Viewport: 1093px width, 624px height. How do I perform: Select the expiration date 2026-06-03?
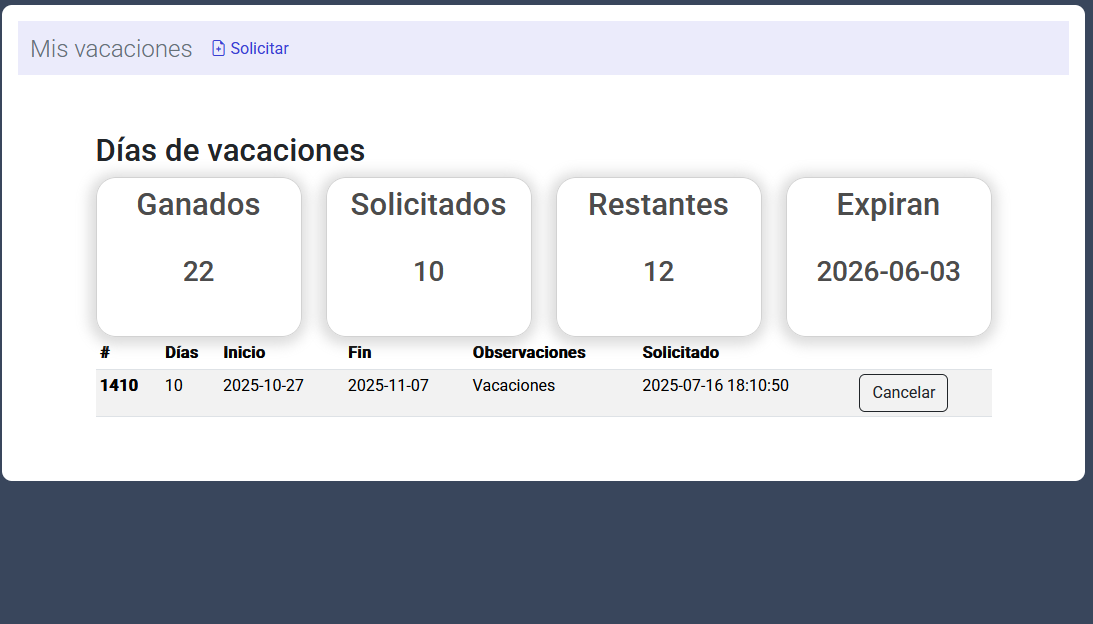pyautogui.click(x=888, y=271)
